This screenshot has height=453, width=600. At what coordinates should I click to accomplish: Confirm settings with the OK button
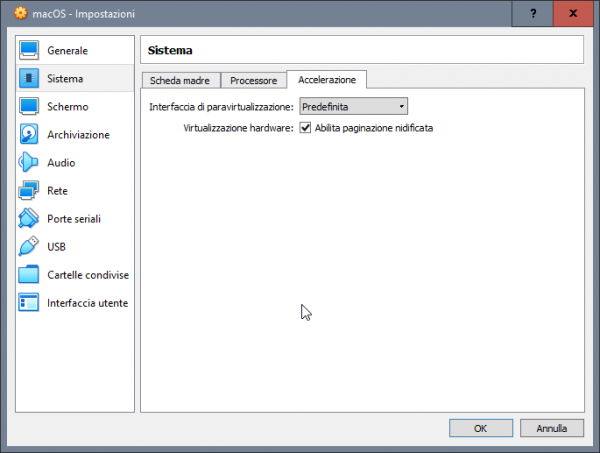tap(481, 428)
